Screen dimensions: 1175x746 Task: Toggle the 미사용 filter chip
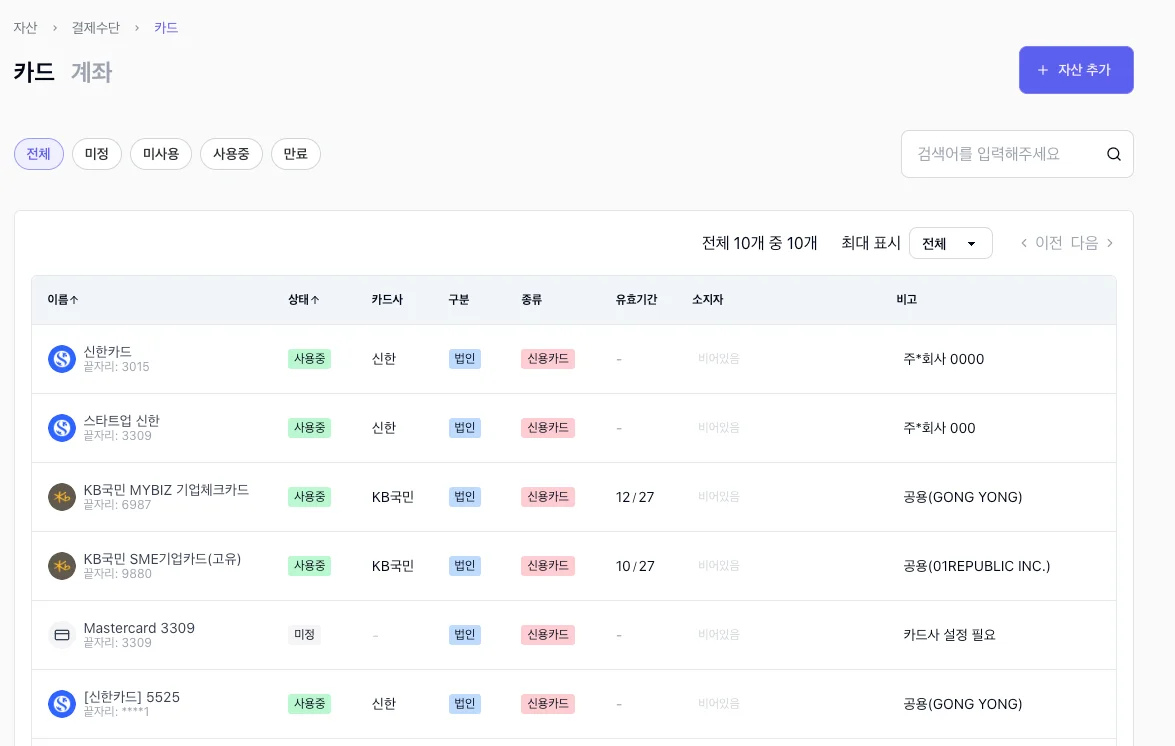click(161, 153)
